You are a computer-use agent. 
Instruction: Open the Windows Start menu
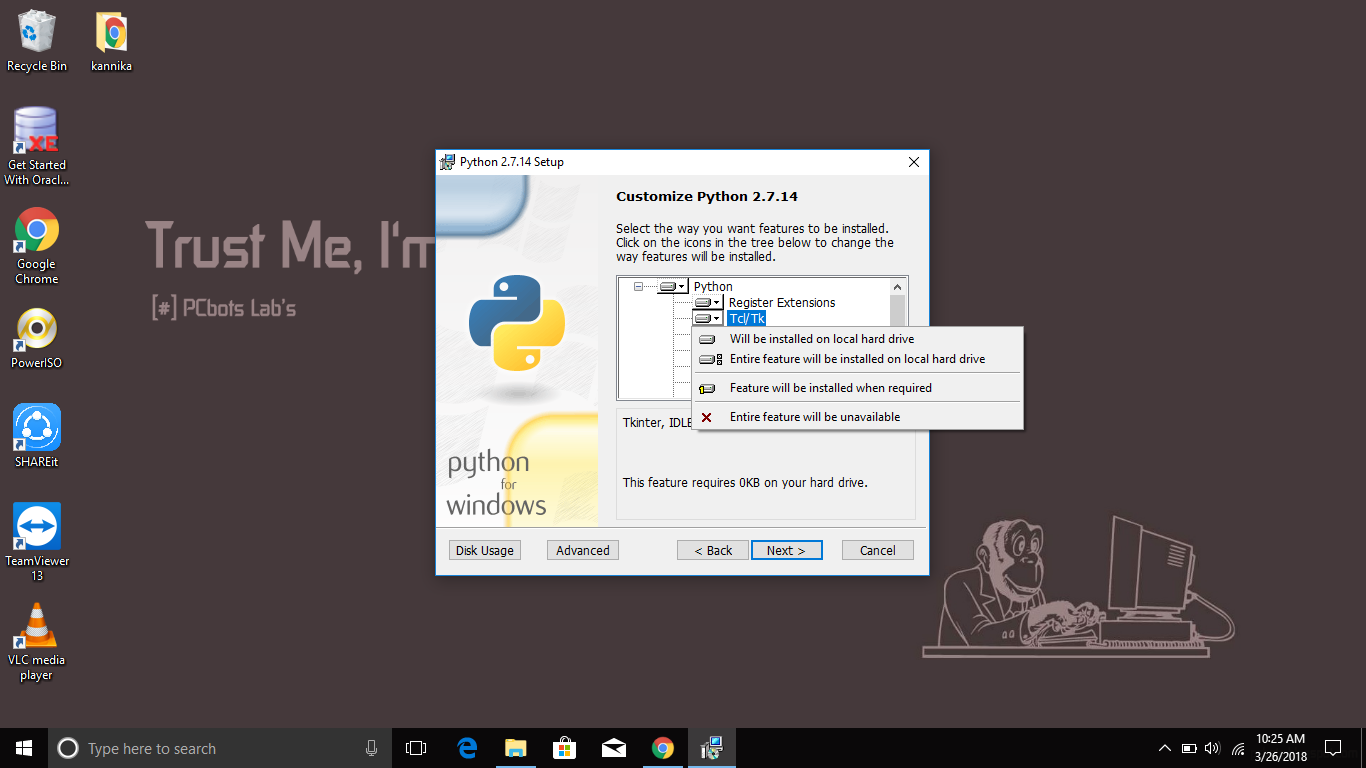[24, 748]
